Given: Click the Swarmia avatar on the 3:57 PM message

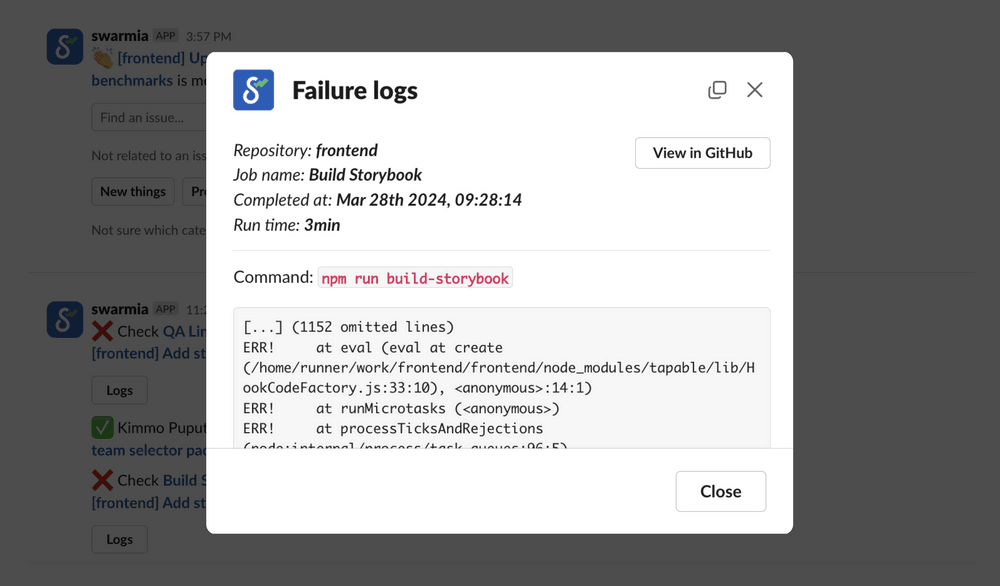Looking at the screenshot, I should (x=65, y=47).
